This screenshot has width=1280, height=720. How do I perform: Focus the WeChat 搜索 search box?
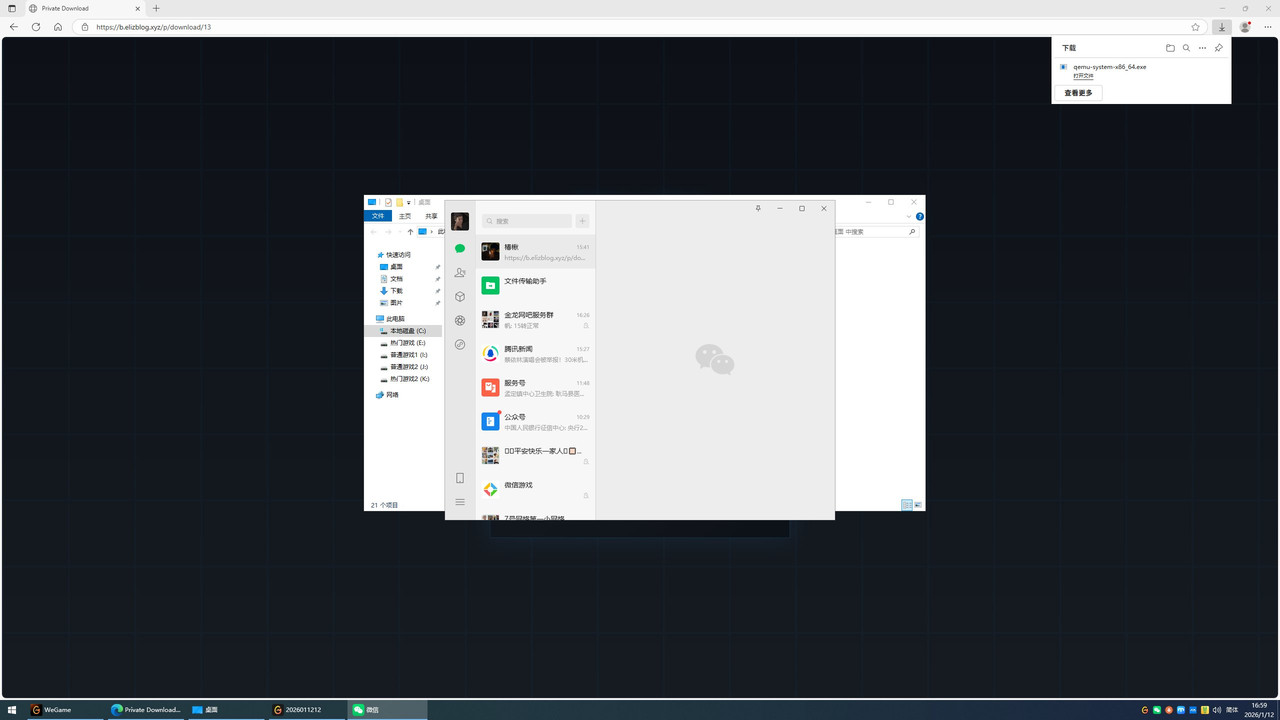(x=527, y=221)
